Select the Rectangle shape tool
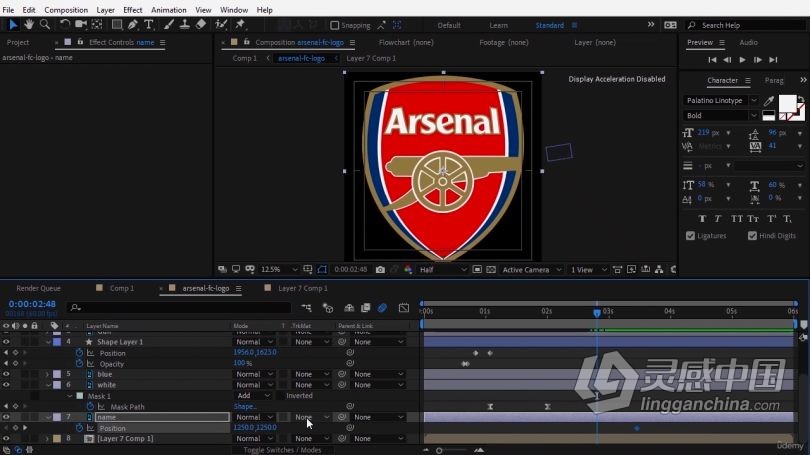The height and width of the screenshot is (455, 810). [x=117, y=24]
